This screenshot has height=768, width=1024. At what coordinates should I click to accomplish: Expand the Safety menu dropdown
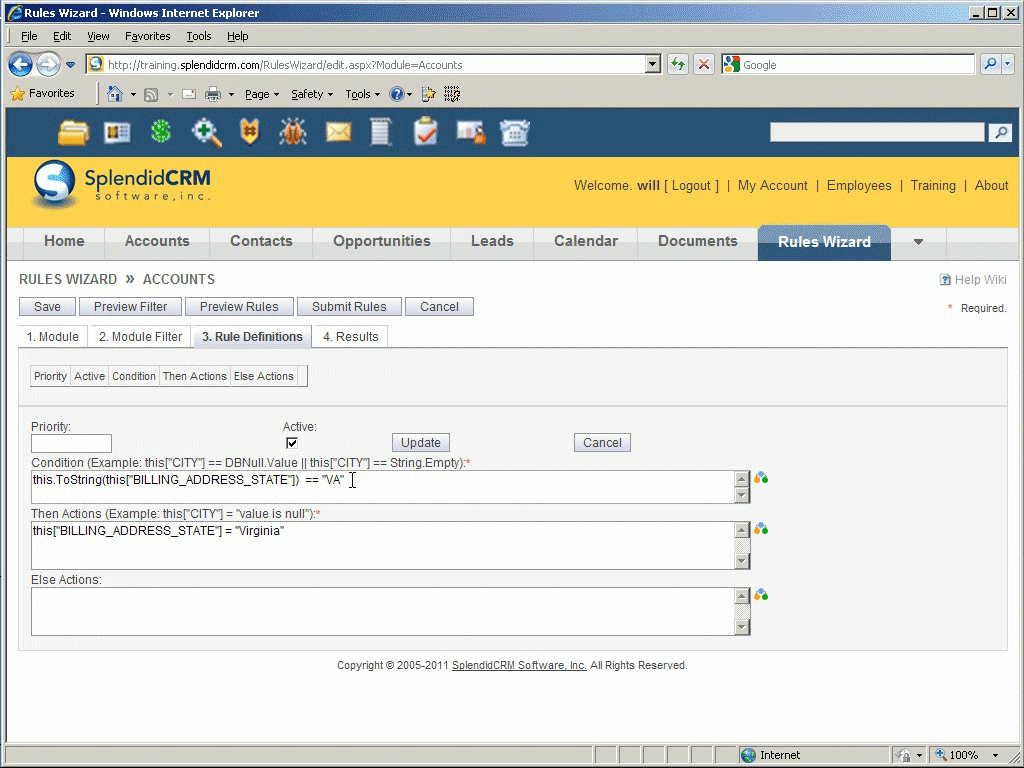click(312, 94)
